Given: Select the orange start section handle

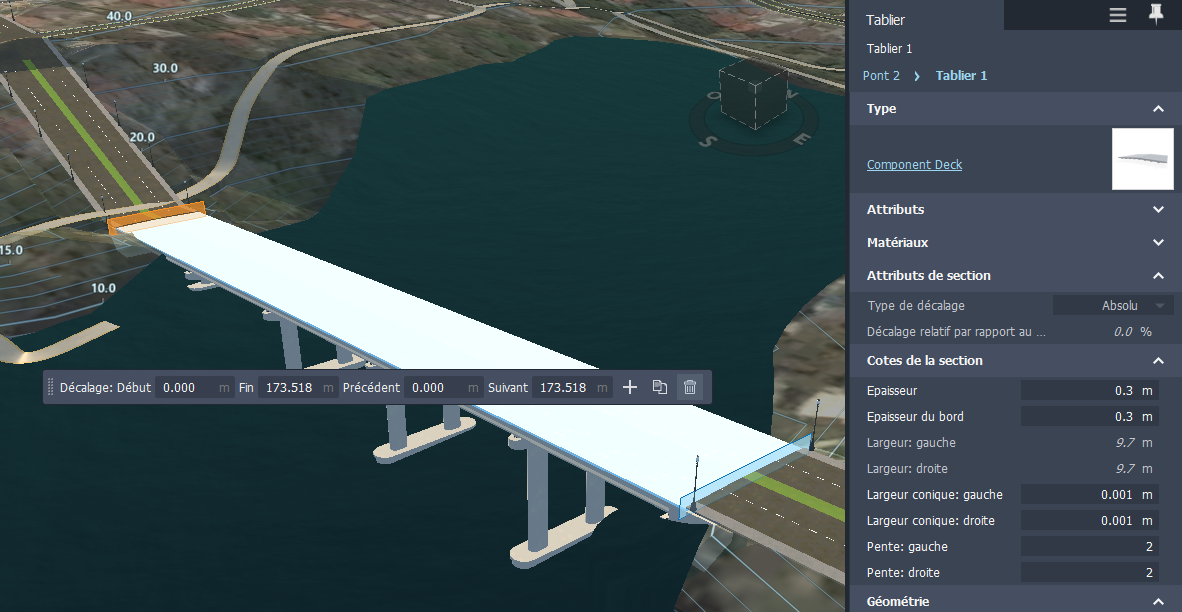Looking at the screenshot, I should pyautogui.click(x=156, y=217).
